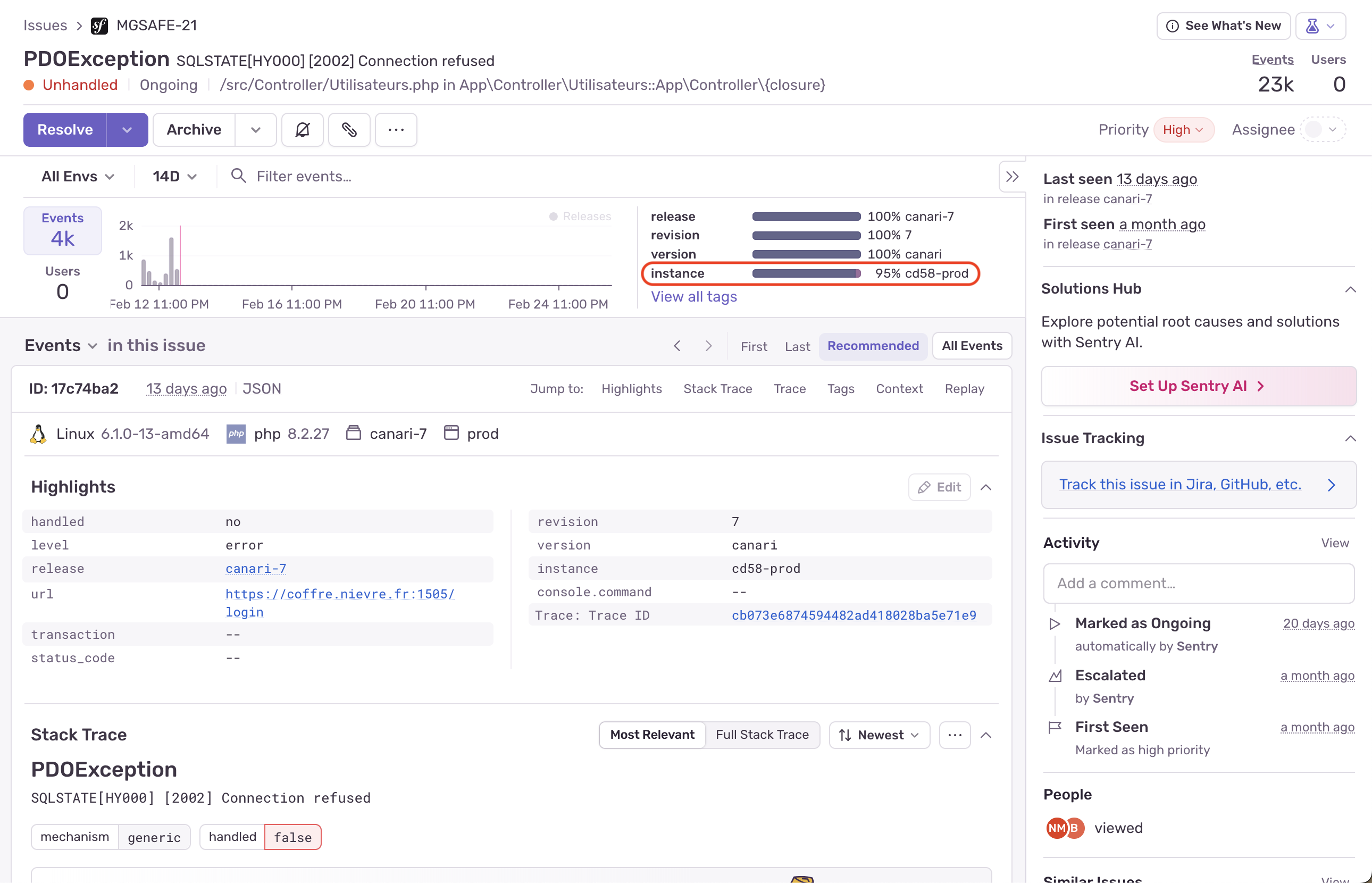Open the Events in this issue dropdown

click(61, 346)
